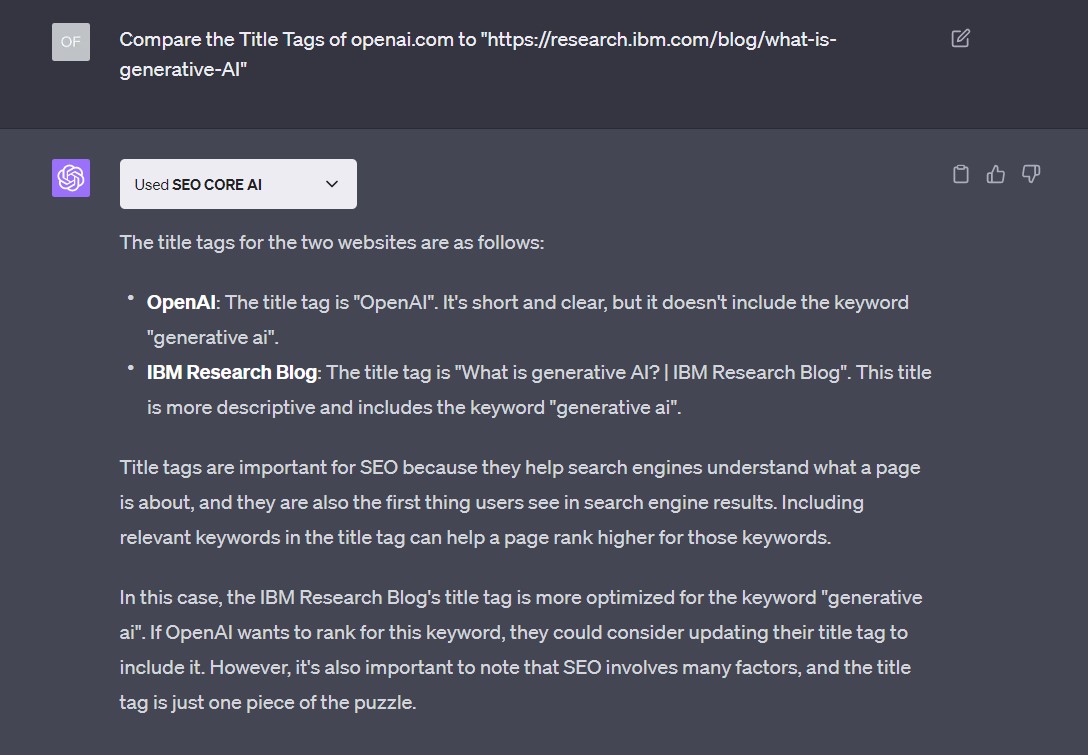
Task: Click the OF user avatar
Action: 71,42
